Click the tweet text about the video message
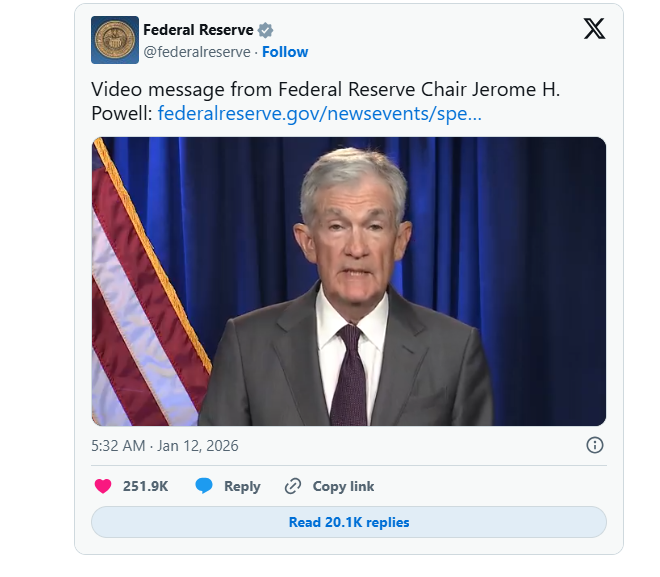The image size is (660, 577). (x=326, y=89)
